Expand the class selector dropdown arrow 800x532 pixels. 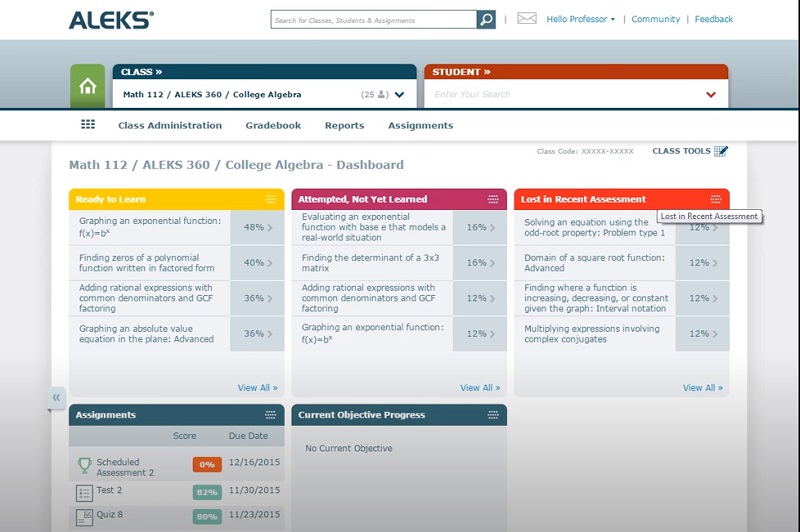(x=399, y=95)
